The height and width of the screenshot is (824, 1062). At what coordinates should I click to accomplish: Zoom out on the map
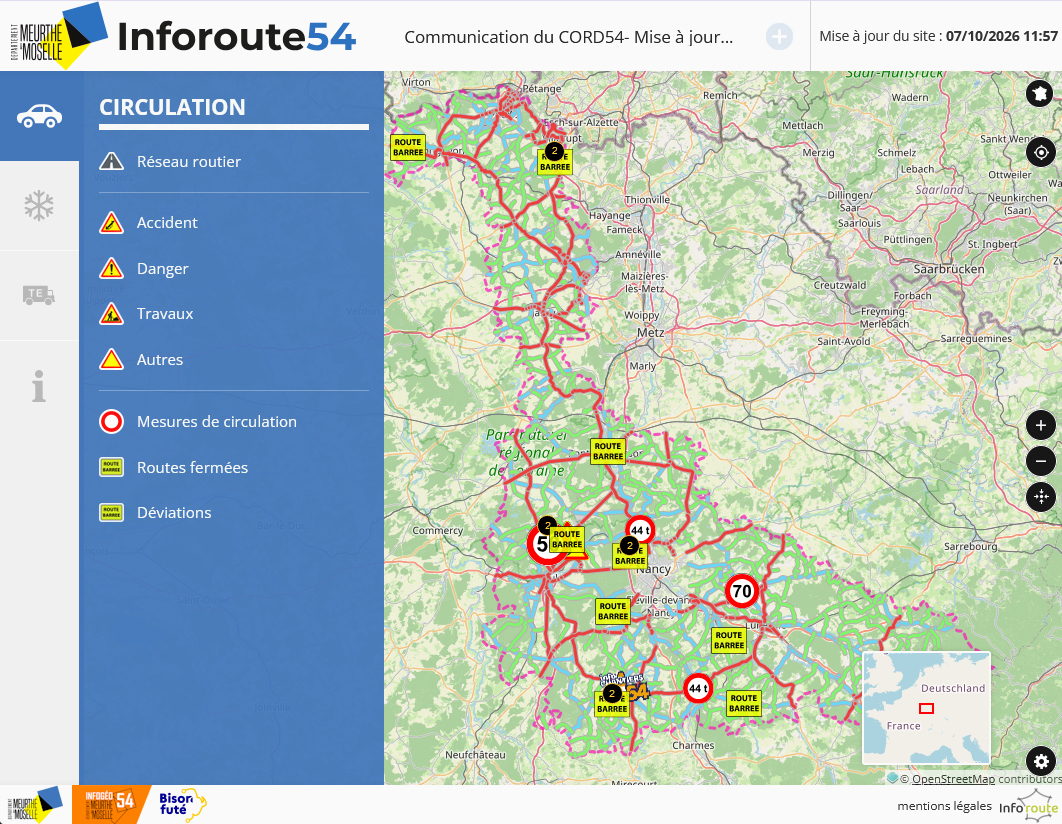(x=1041, y=461)
